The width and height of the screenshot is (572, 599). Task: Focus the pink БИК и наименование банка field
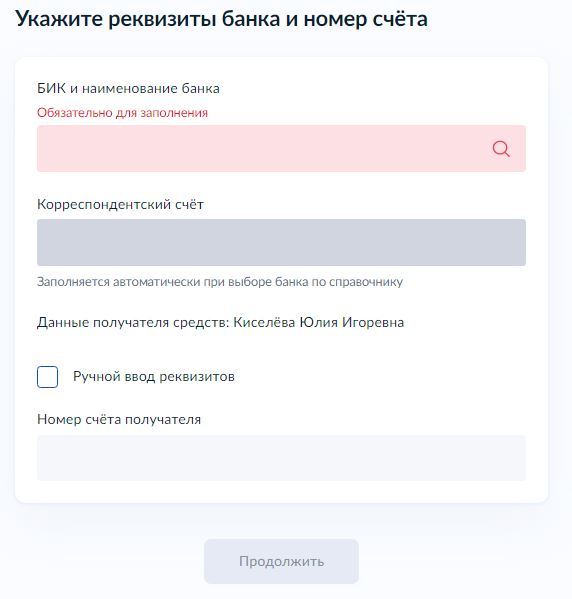click(x=281, y=148)
